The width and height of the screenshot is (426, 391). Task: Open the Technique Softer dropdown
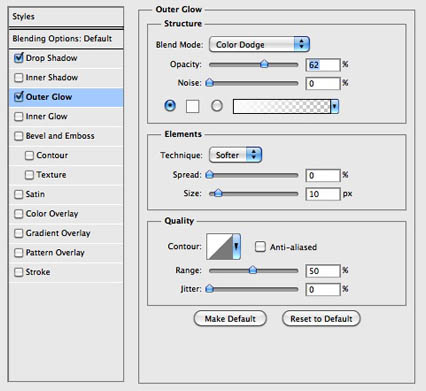coord(235,155)
